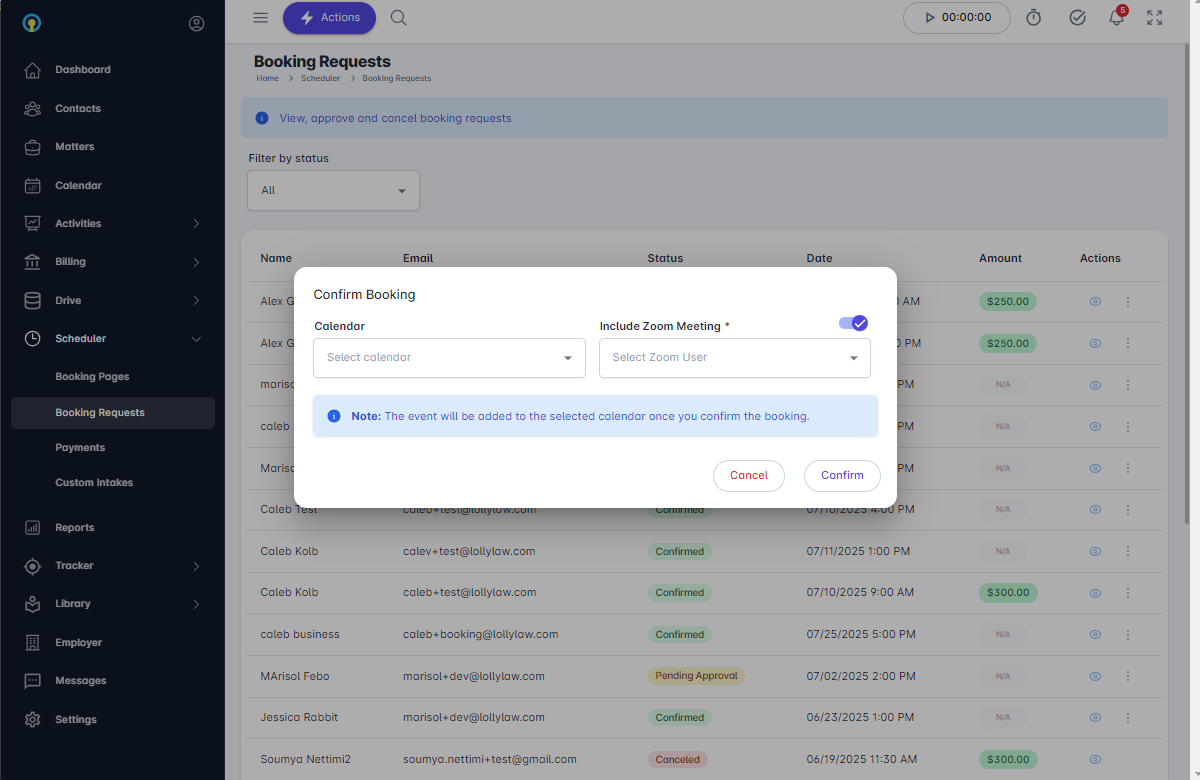Screen dimensions: 1200x780
Task: View booking for Soumya Nettimi2 with eye icon
Action: [x=1095, y=760]
